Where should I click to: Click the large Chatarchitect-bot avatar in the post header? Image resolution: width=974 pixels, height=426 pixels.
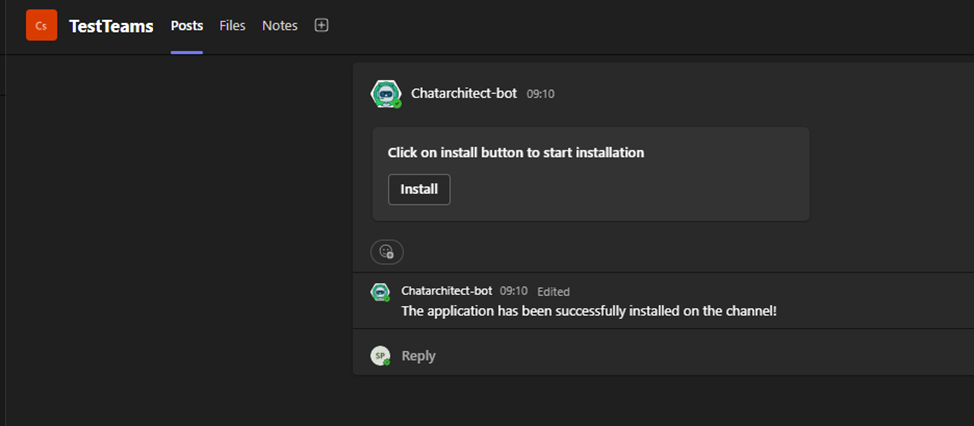click(x=386, y=94)
